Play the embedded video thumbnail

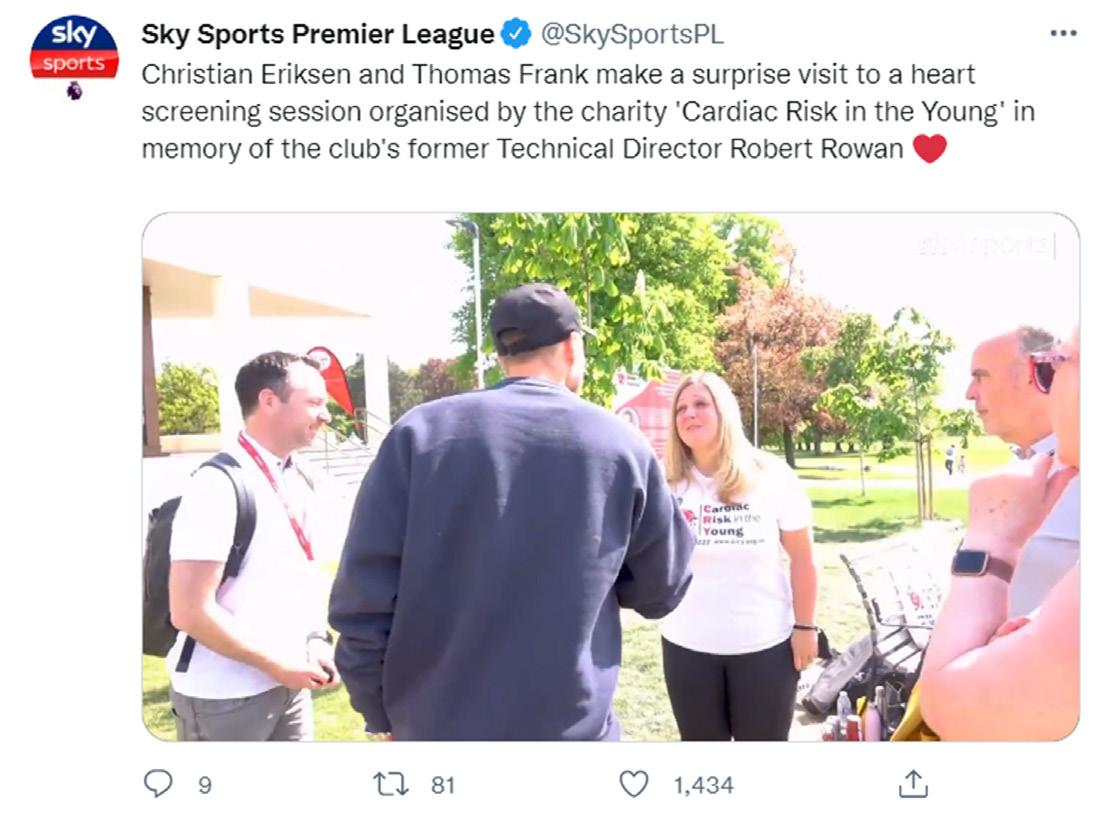[x=611, y=477]
